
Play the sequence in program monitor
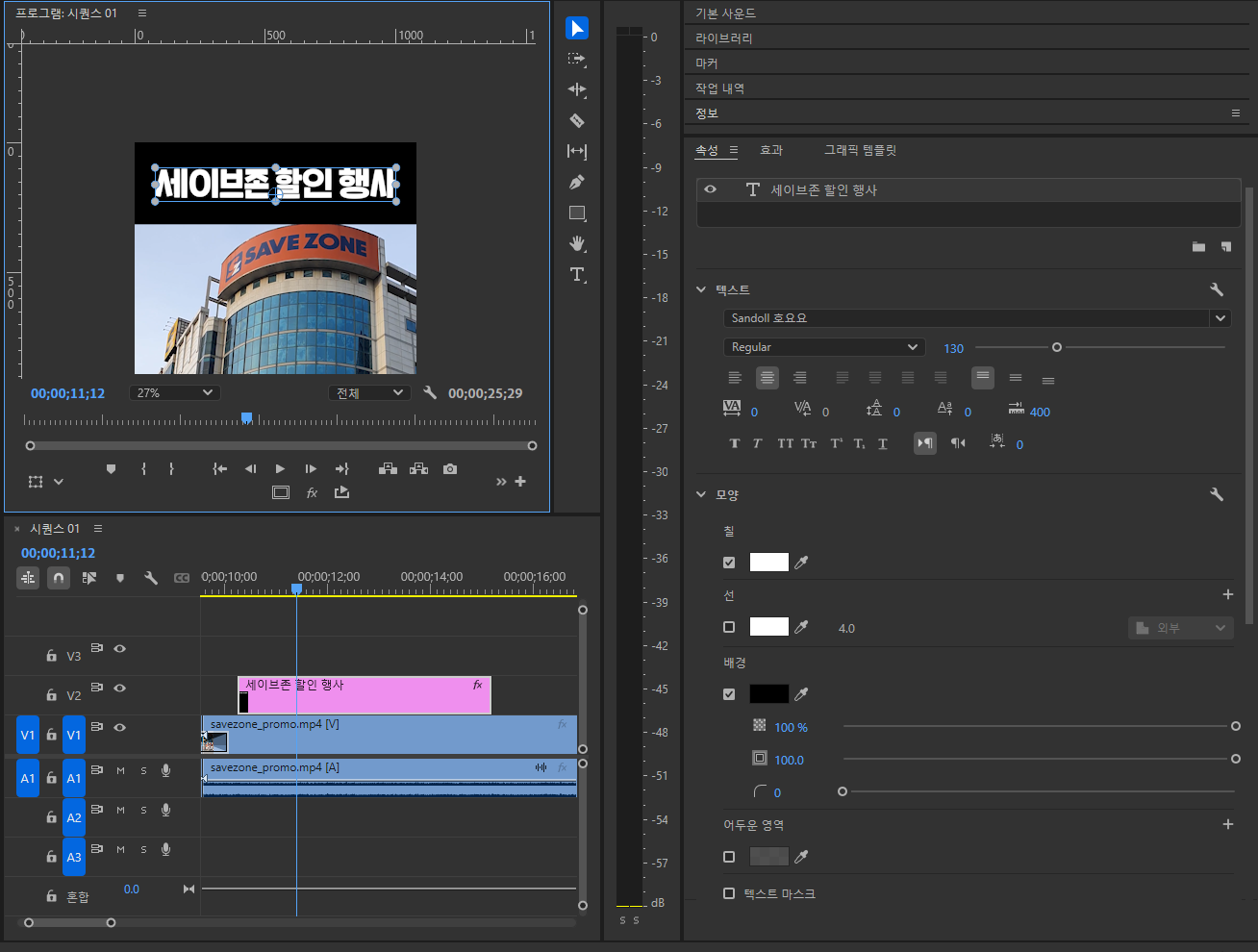tap(280, 469)
